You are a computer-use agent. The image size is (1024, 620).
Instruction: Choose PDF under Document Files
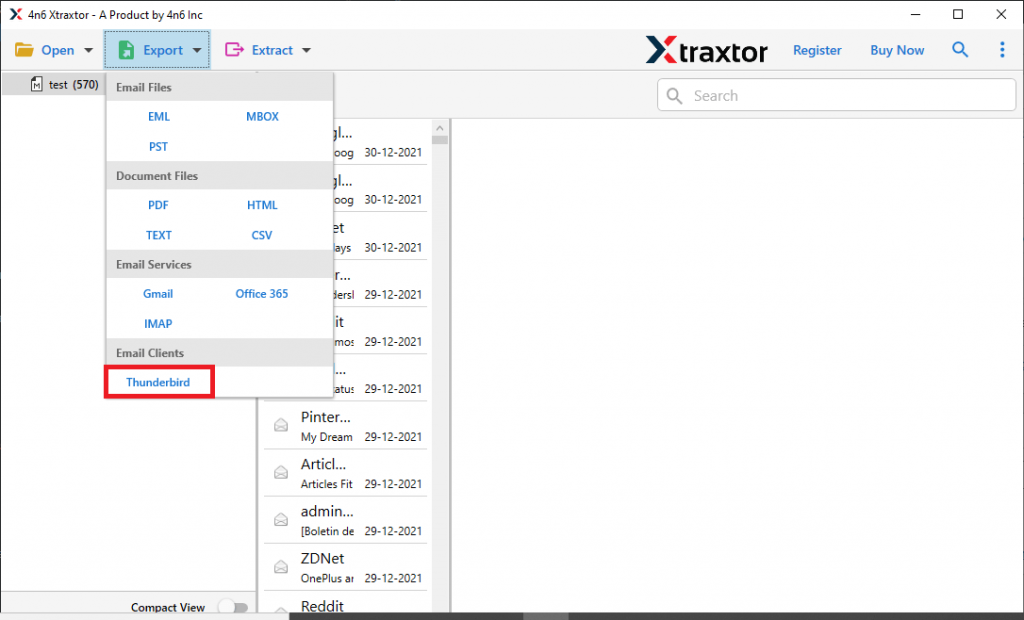[158, 205]
